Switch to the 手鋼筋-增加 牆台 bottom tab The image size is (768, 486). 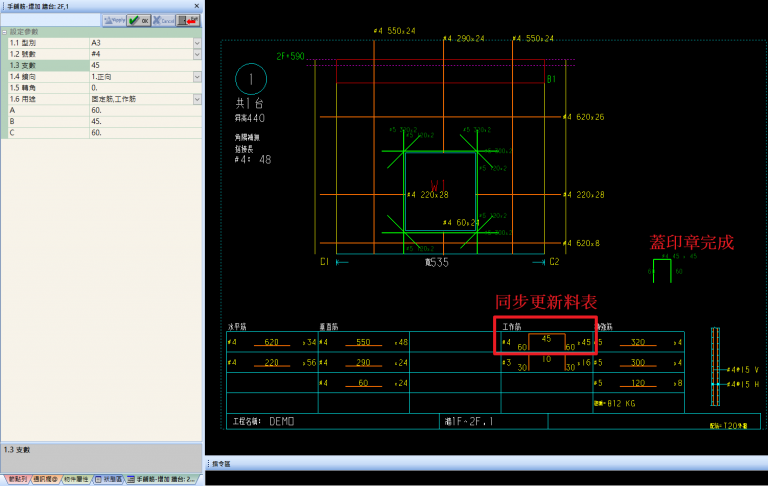point(162,479)
